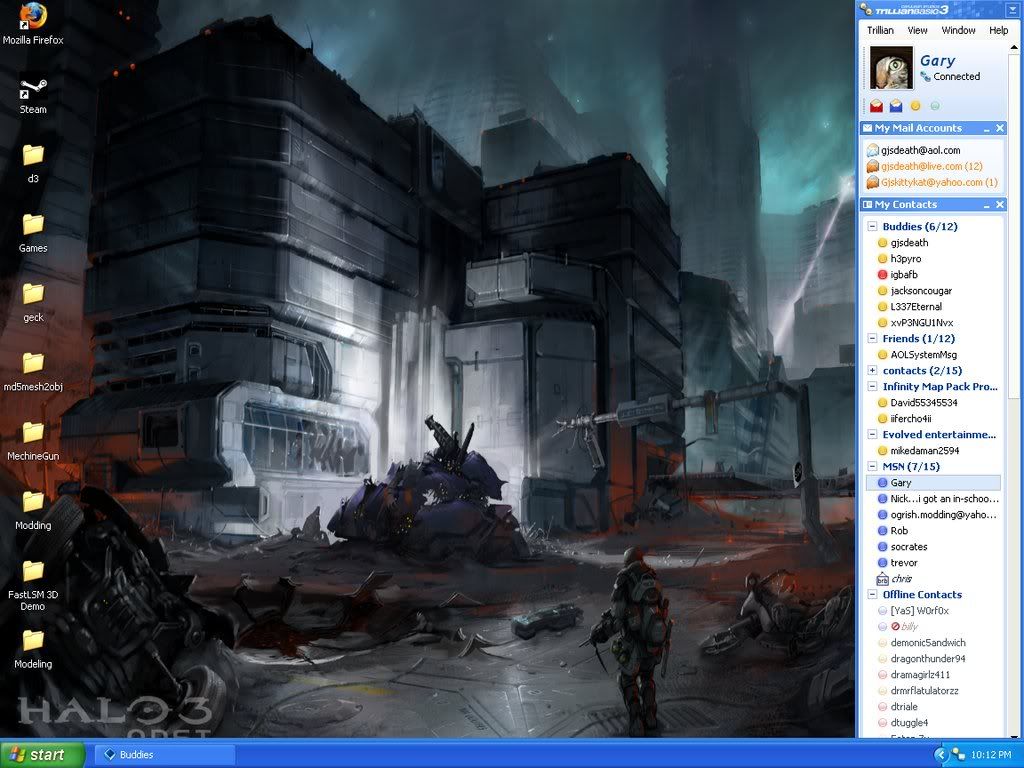Open the Help menu
Image resolution: width=1024 pixels, height=768 pixels.
pyautogui.click(x=998, y=30)
